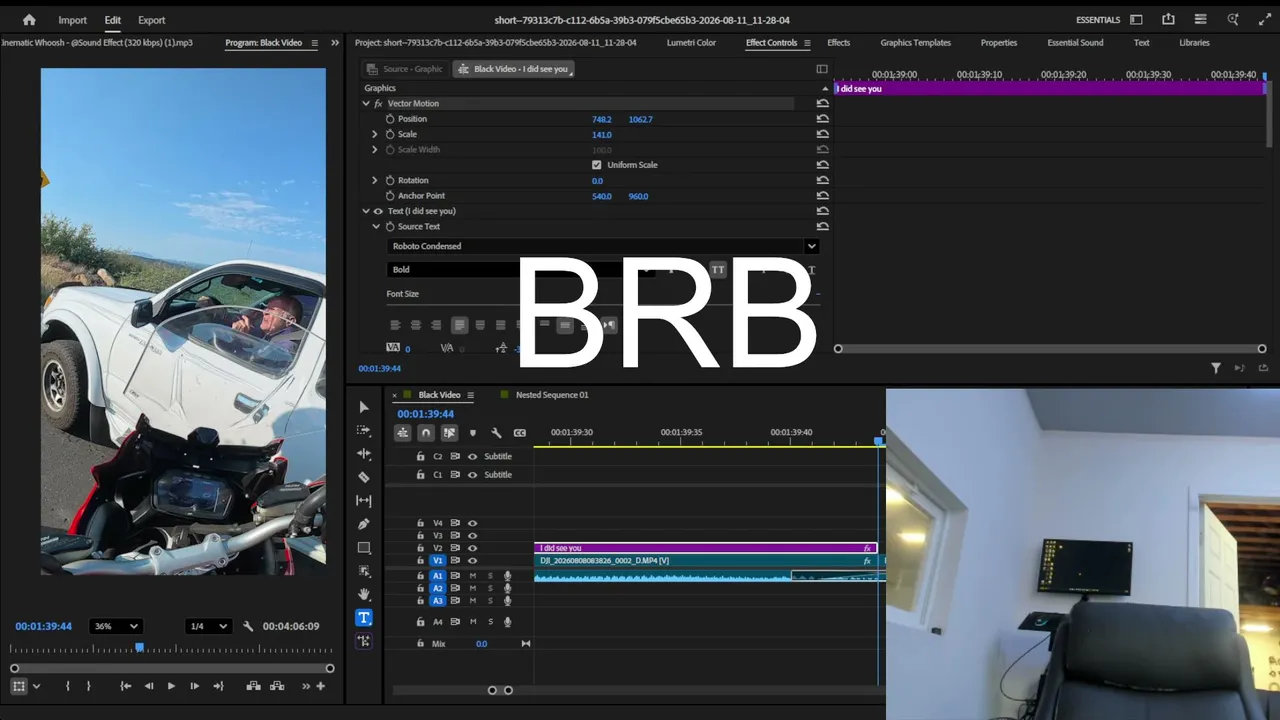Image resolution: width=1280 pixels, height=720 pixels.
Task: Open the 1/4 playback resolution dropdown
Action: tap(208, 626)
